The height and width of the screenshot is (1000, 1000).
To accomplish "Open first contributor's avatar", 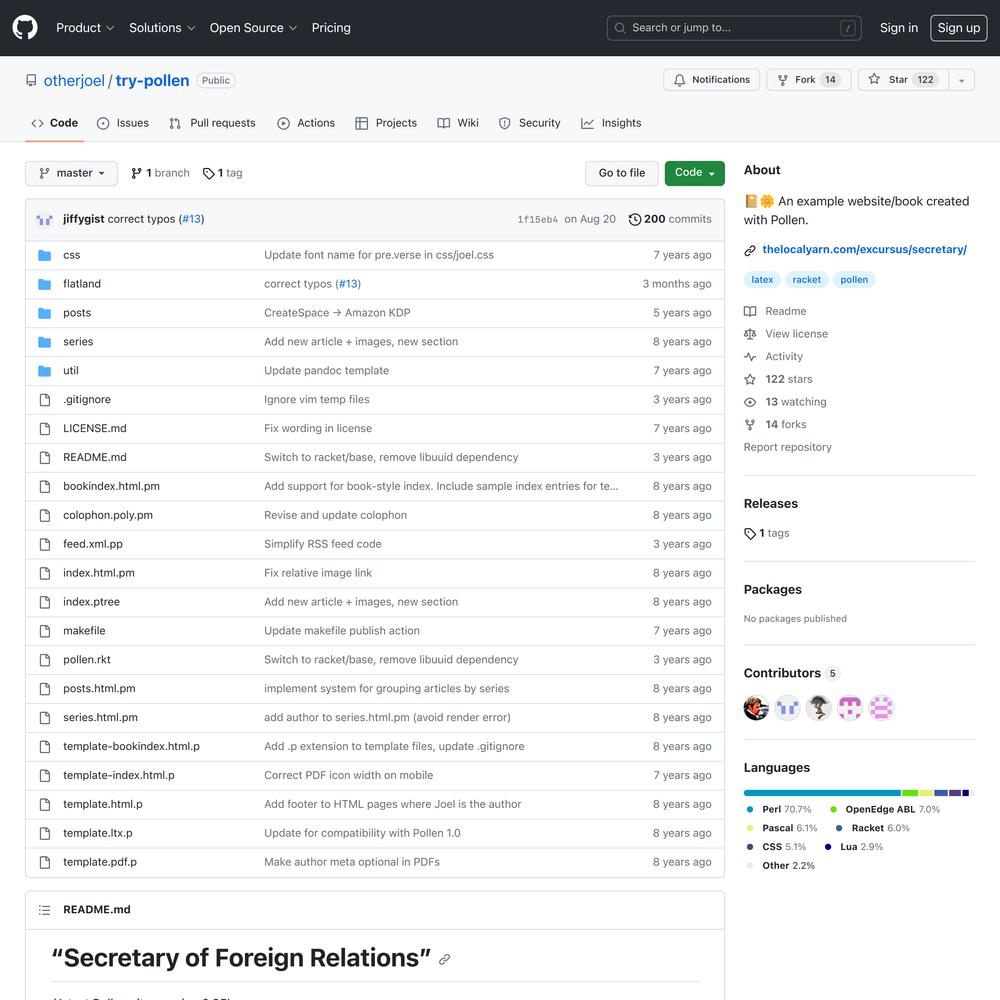I will pyautogui.click(x=756, y=708).
